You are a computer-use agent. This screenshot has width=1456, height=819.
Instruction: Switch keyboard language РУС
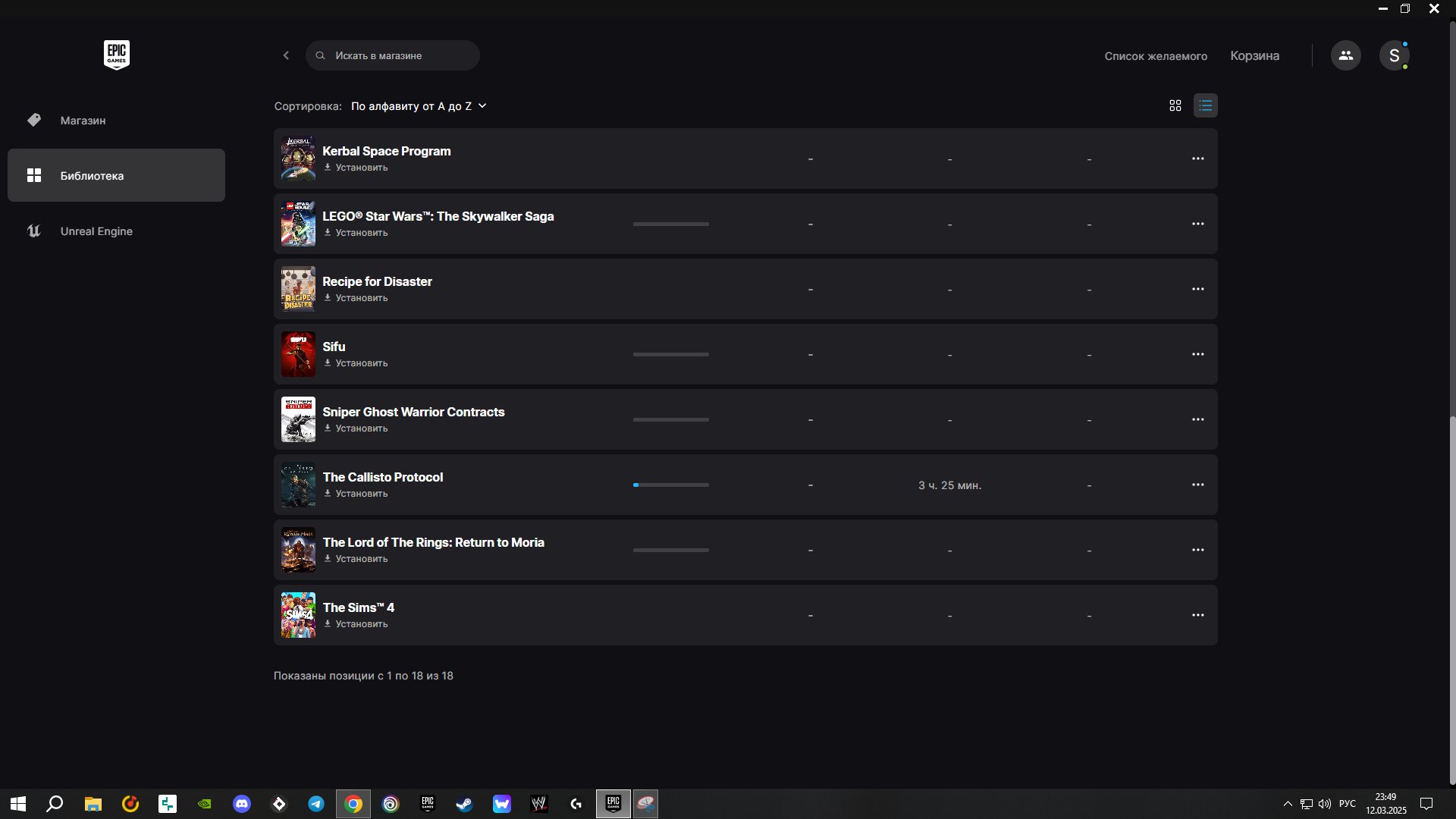click(x=1348, y=804)
